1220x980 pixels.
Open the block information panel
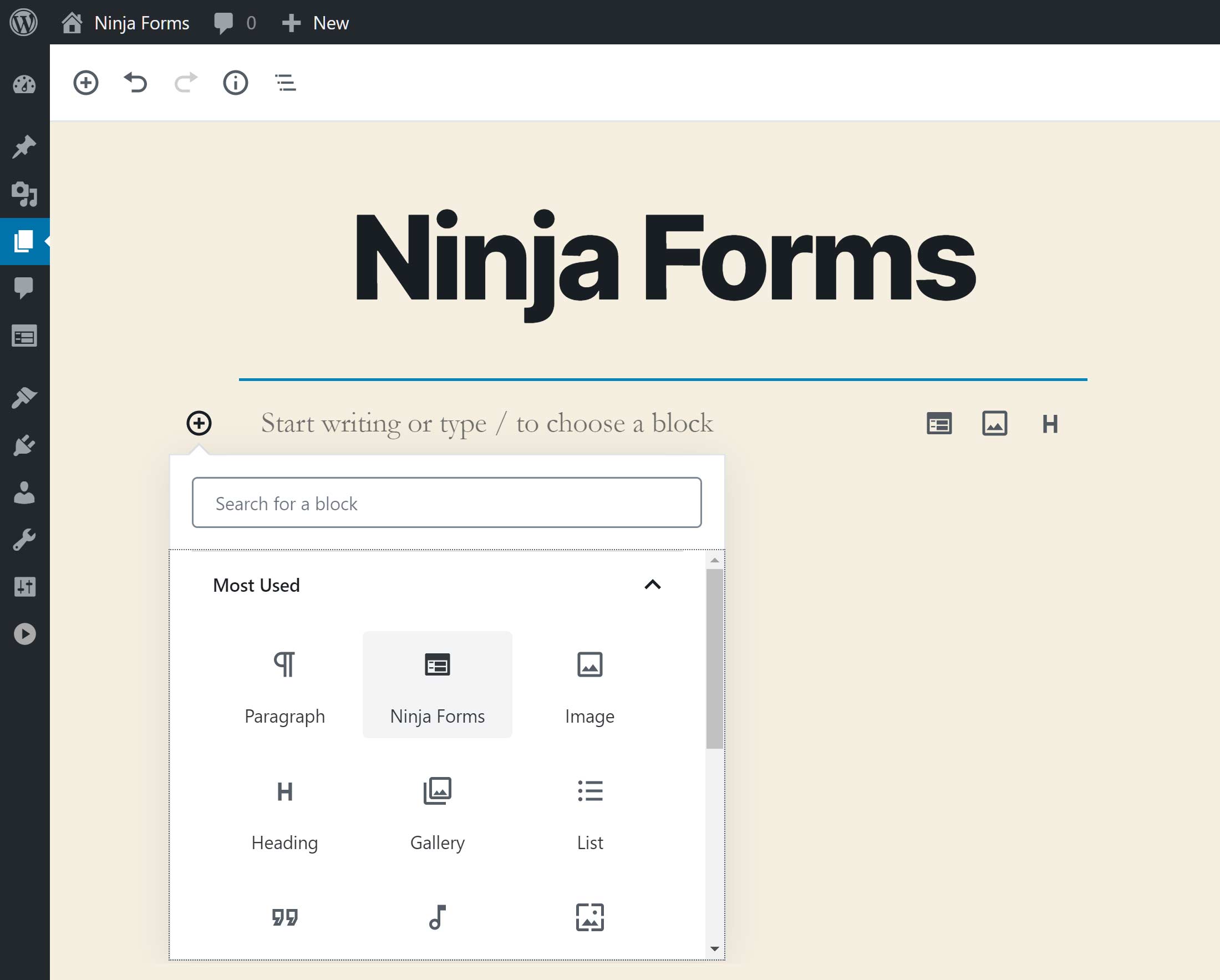pos(236,83)
